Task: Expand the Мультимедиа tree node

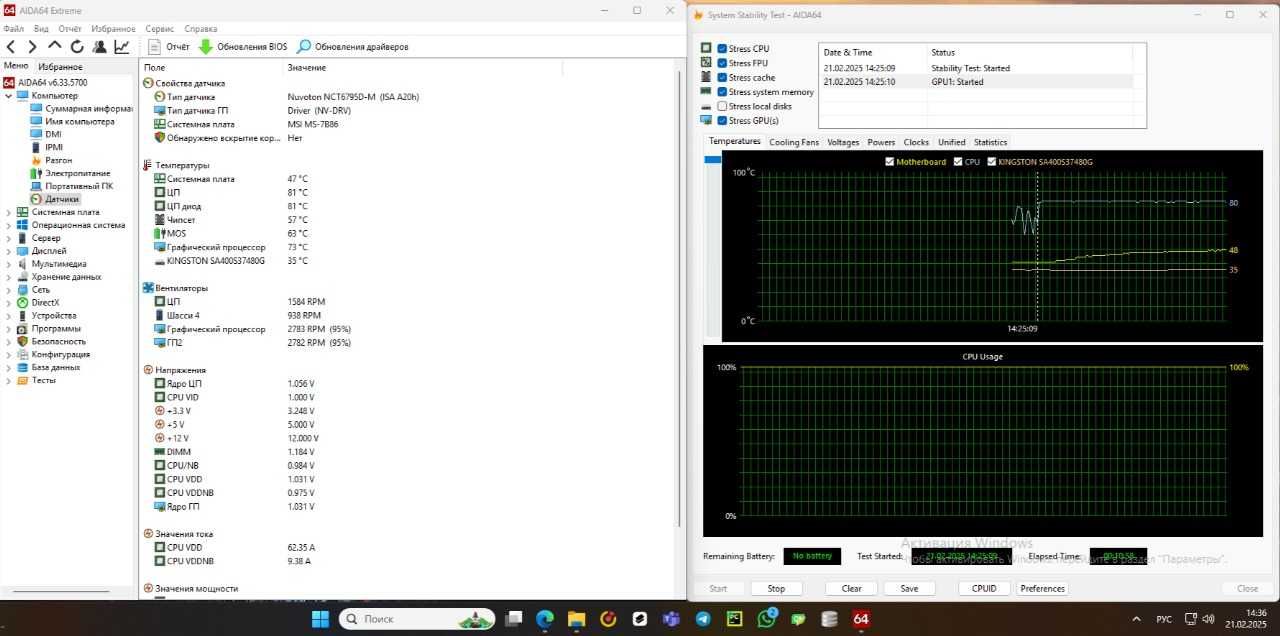Action: [x=9, y=264]
